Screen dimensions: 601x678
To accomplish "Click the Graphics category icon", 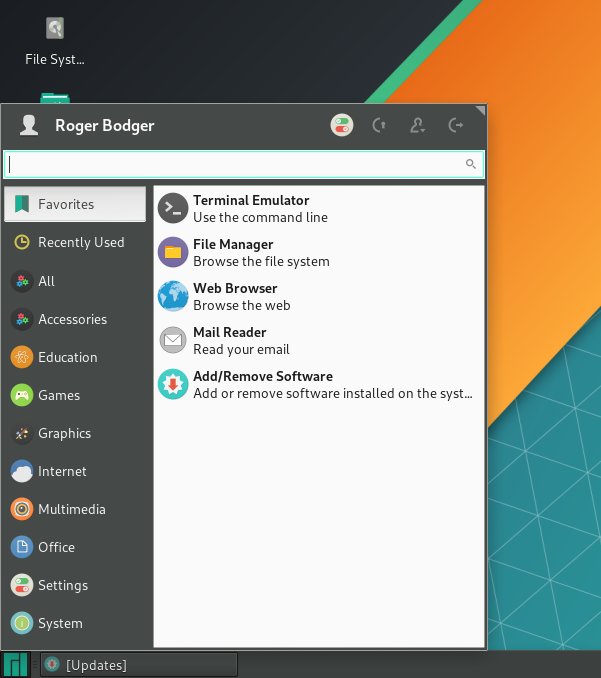I will tap(22, 433).
